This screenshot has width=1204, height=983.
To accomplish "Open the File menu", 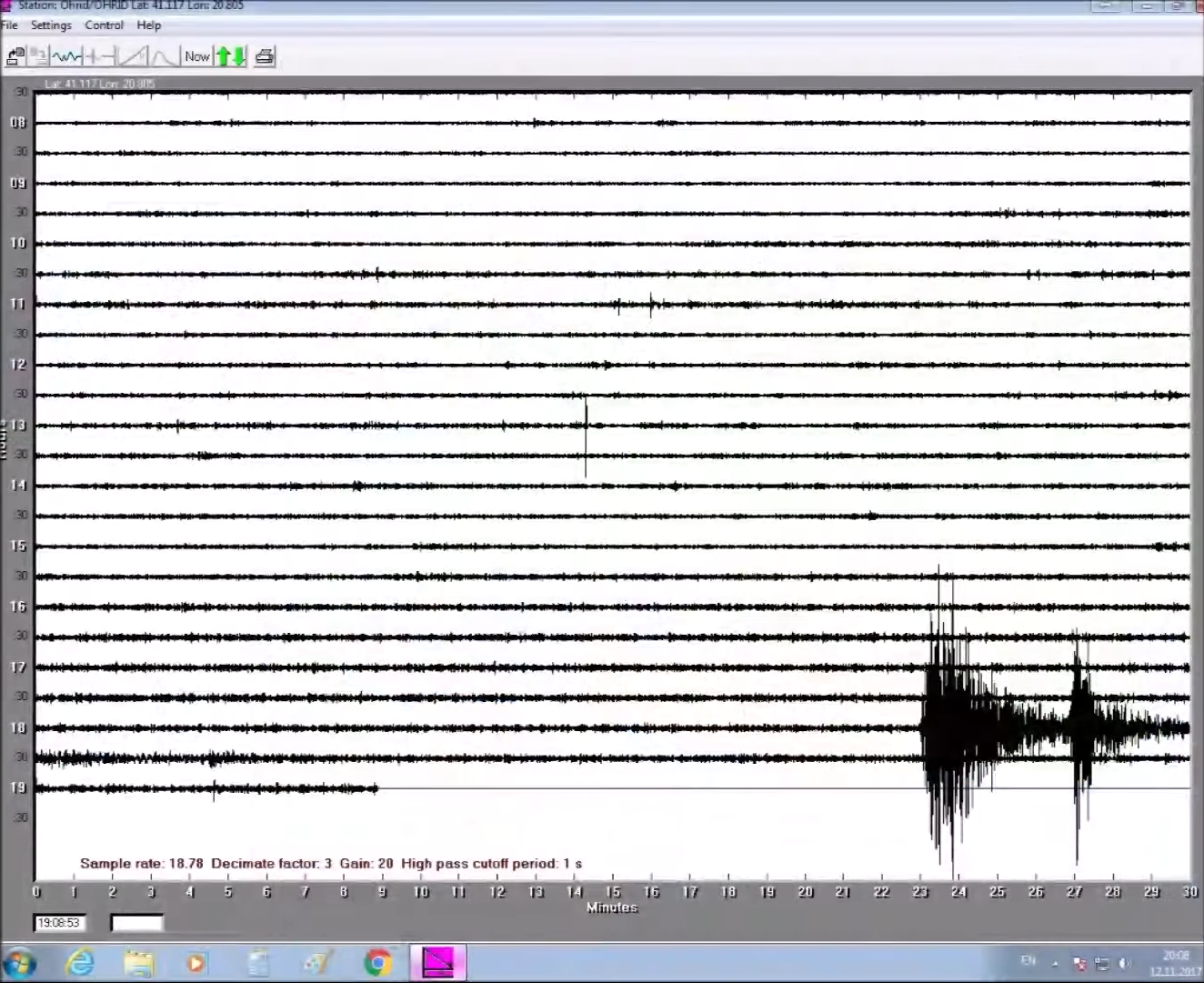I will pos(9,25).
